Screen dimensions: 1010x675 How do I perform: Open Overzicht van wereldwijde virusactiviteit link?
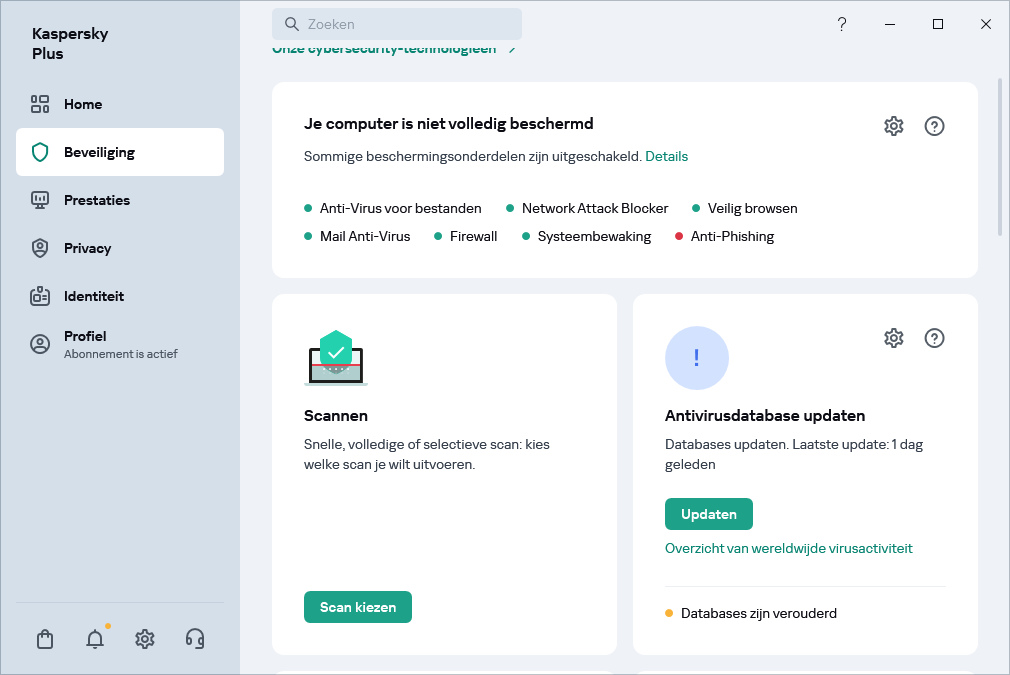click(788, 548)
